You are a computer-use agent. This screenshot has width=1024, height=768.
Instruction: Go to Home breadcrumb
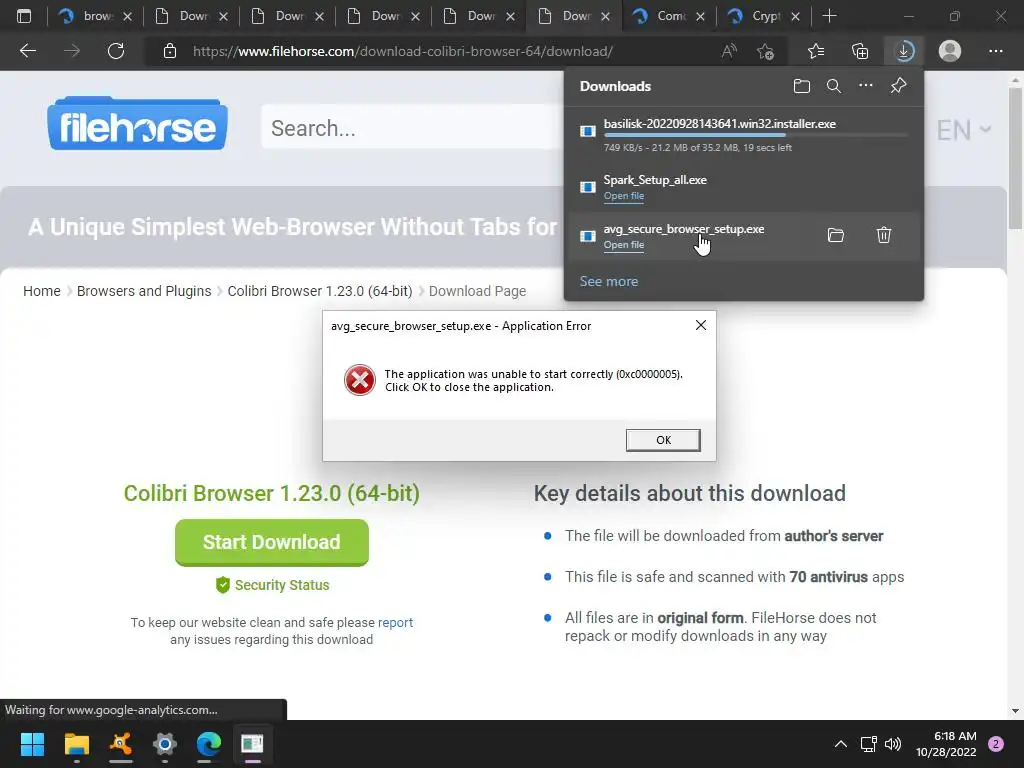[42, 291]
